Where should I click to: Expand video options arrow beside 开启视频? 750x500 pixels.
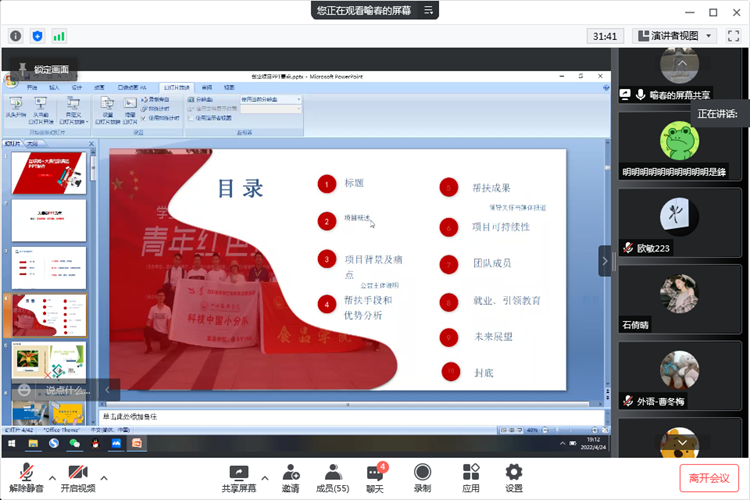(104, 477)
